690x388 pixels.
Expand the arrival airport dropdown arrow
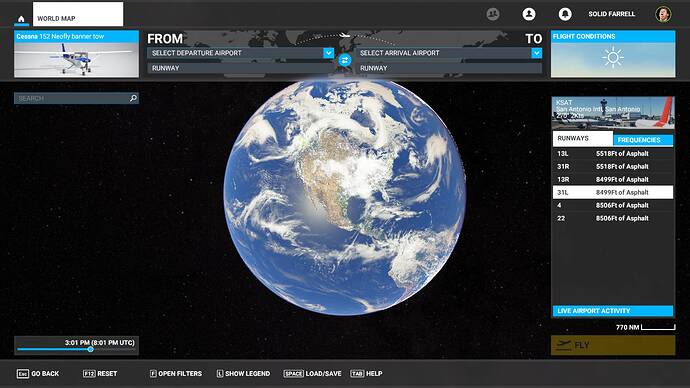click(536, 53)
